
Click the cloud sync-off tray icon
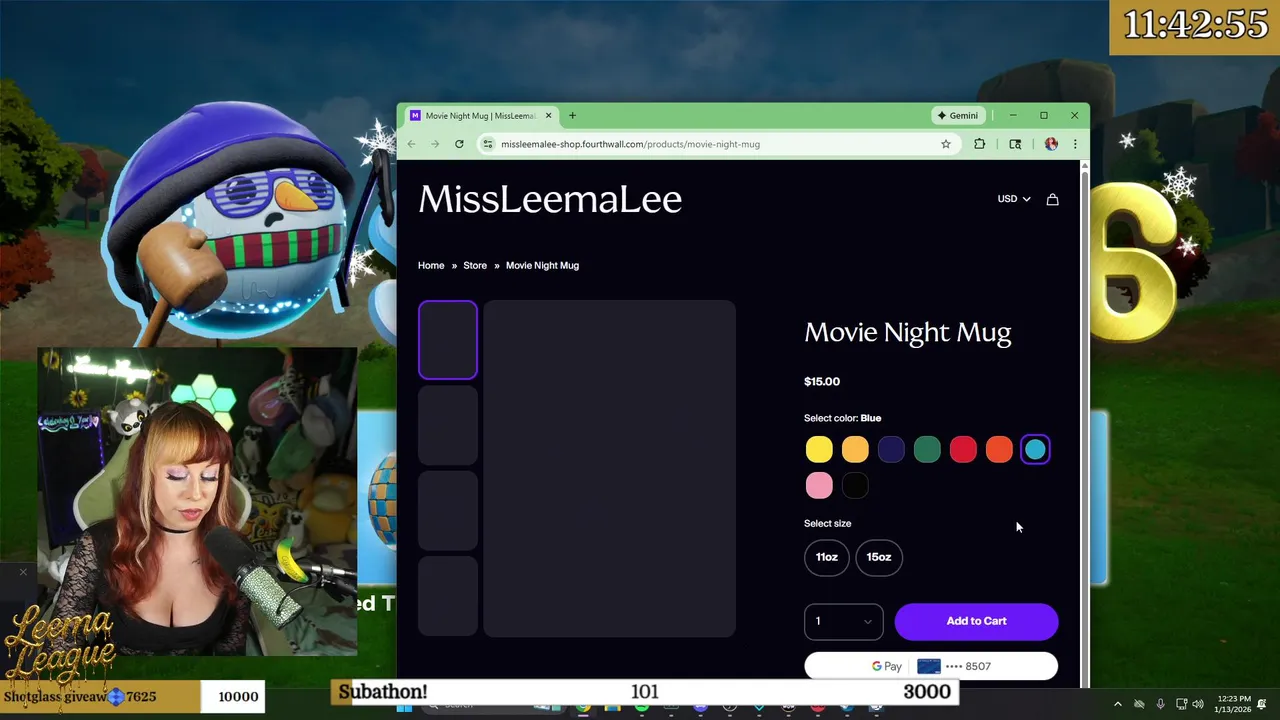(1139, 704)
